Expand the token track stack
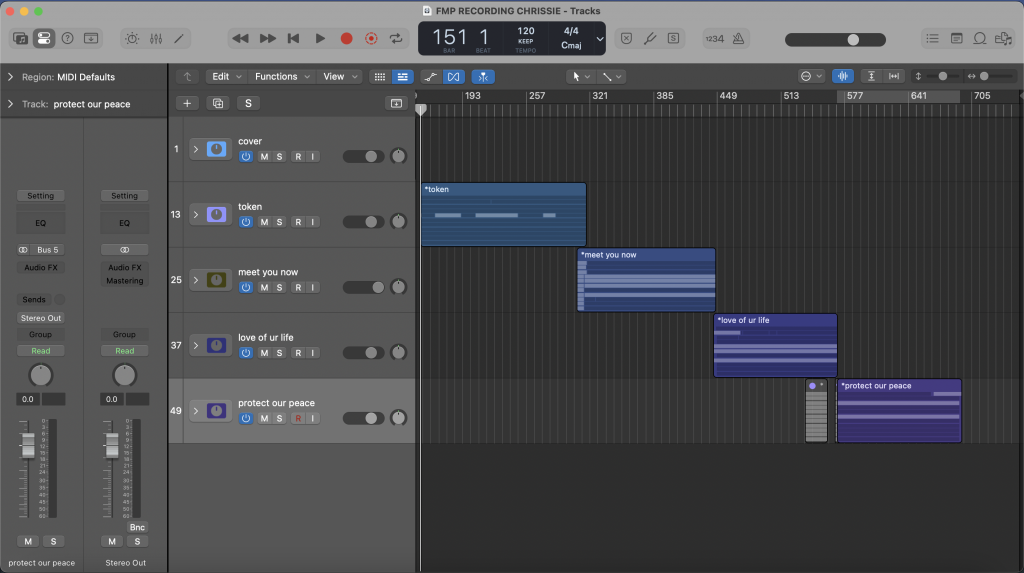 195,214
